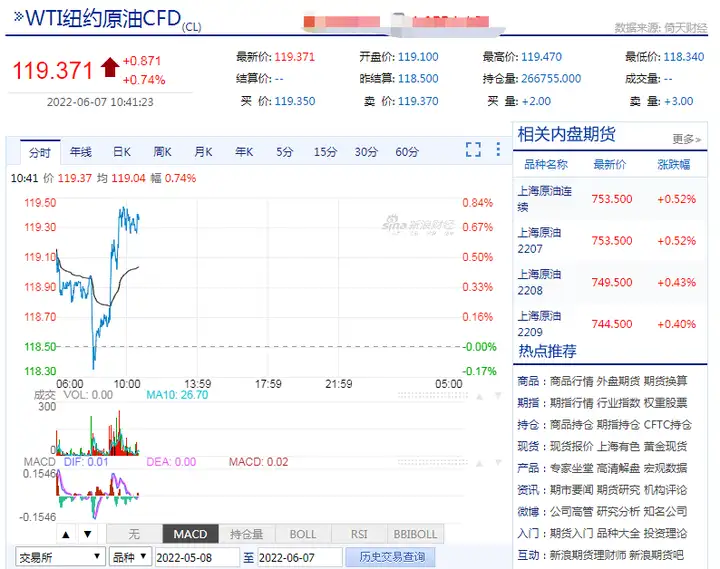720x569 pixels.
Task: Click the WTI纽约原油CFD title
Action: point(103,18)
